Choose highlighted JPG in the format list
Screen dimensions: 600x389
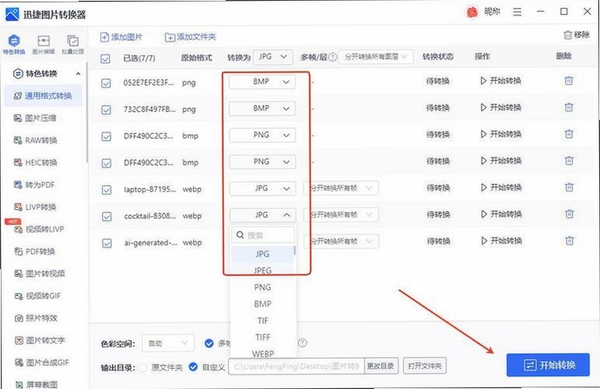[262, 254]
